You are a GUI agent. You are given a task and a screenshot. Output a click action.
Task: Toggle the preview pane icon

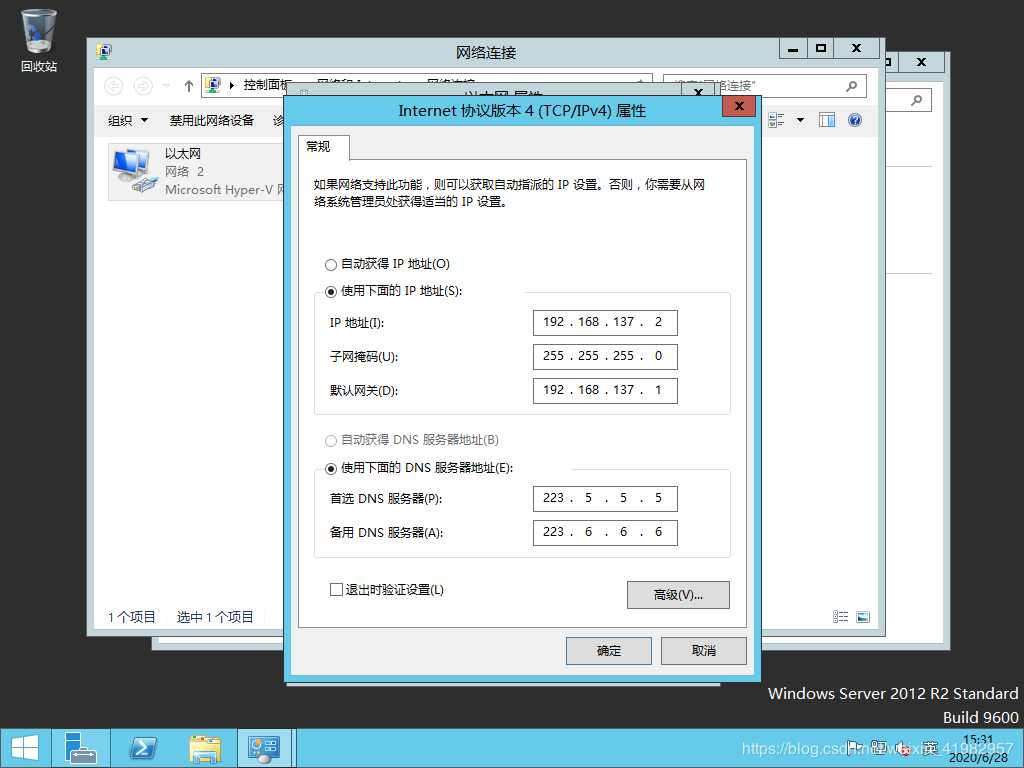[x=827, y=120]
